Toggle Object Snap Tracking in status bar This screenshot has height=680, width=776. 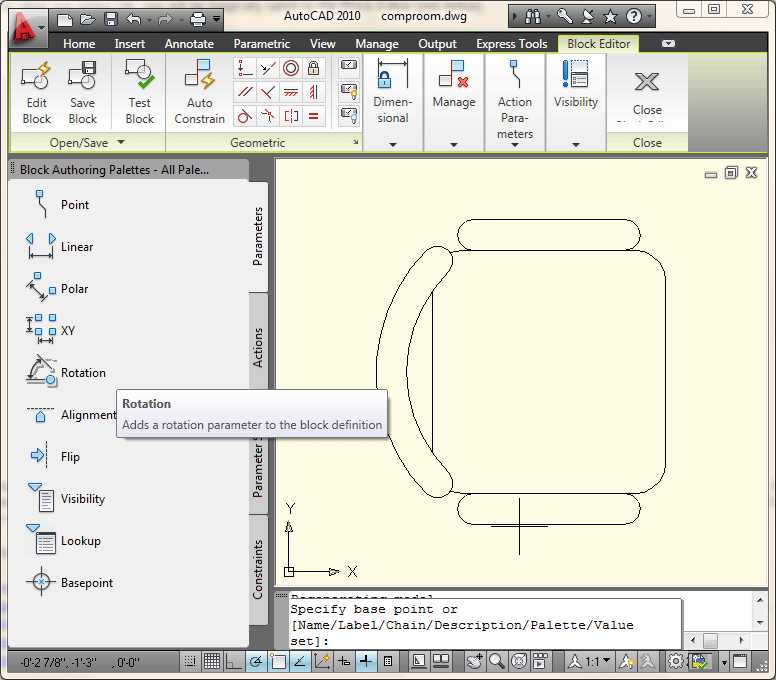[x=300, y=661]
